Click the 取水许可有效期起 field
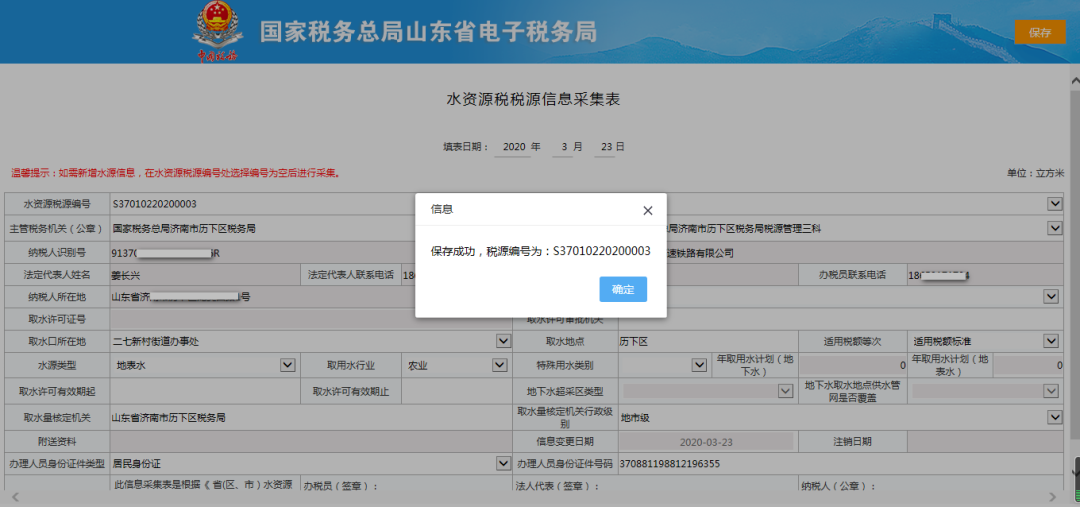This screenshot has height=507, width=1080. click(205, 392)
